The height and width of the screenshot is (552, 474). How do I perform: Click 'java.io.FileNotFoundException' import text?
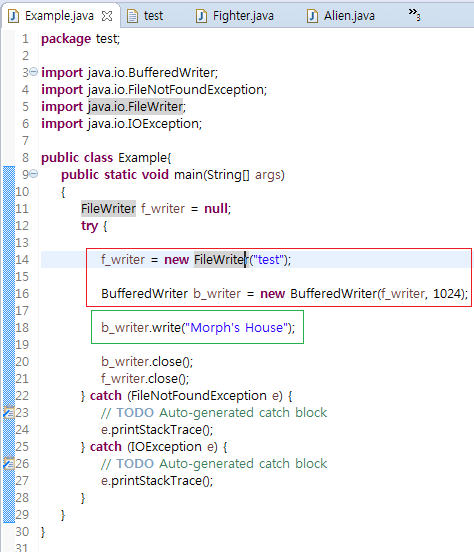click(176, 90)
